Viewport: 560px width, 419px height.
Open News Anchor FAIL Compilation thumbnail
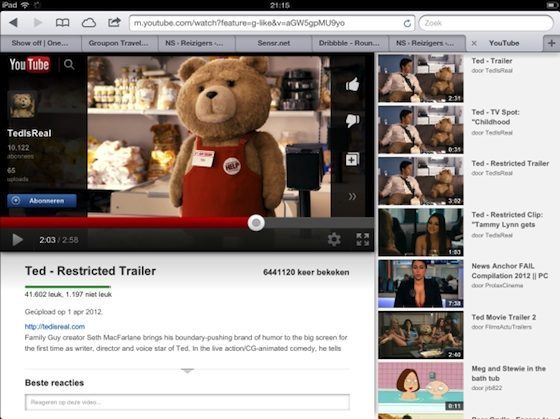point(421,284)
